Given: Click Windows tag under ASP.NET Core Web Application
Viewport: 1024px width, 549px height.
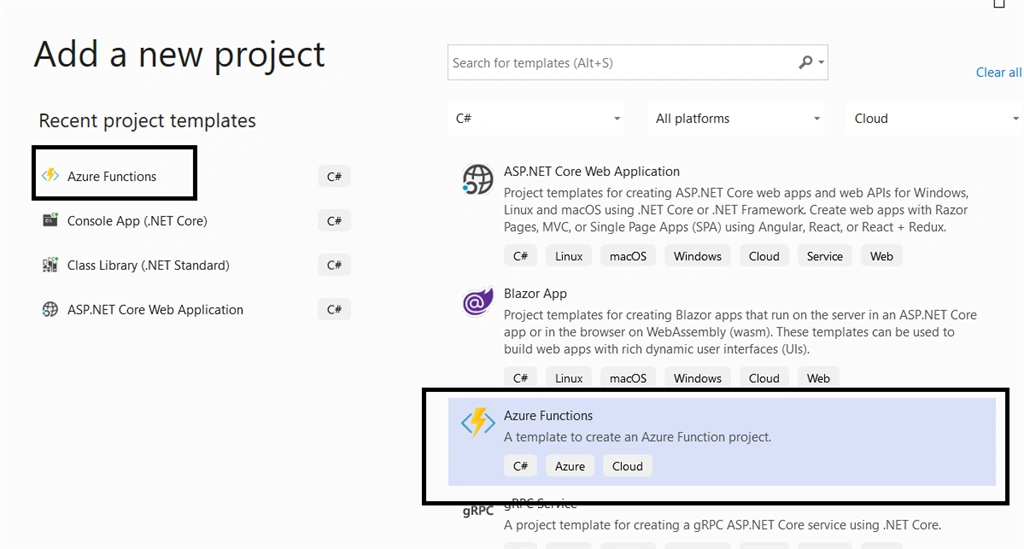Looking at the screenshot, I should tap(697, 256).
